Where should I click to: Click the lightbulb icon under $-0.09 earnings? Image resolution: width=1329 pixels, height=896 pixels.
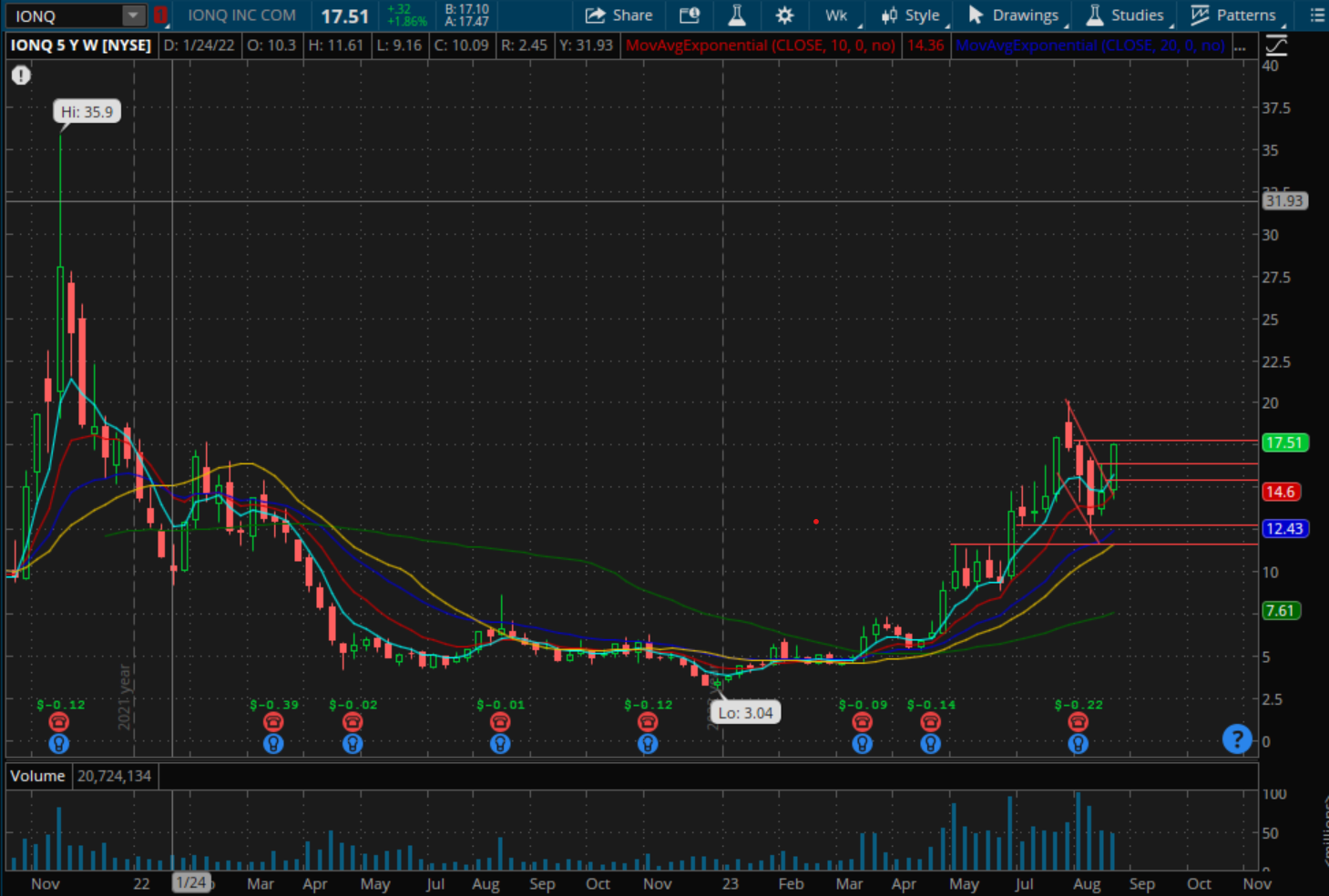[x=863, y=744]
